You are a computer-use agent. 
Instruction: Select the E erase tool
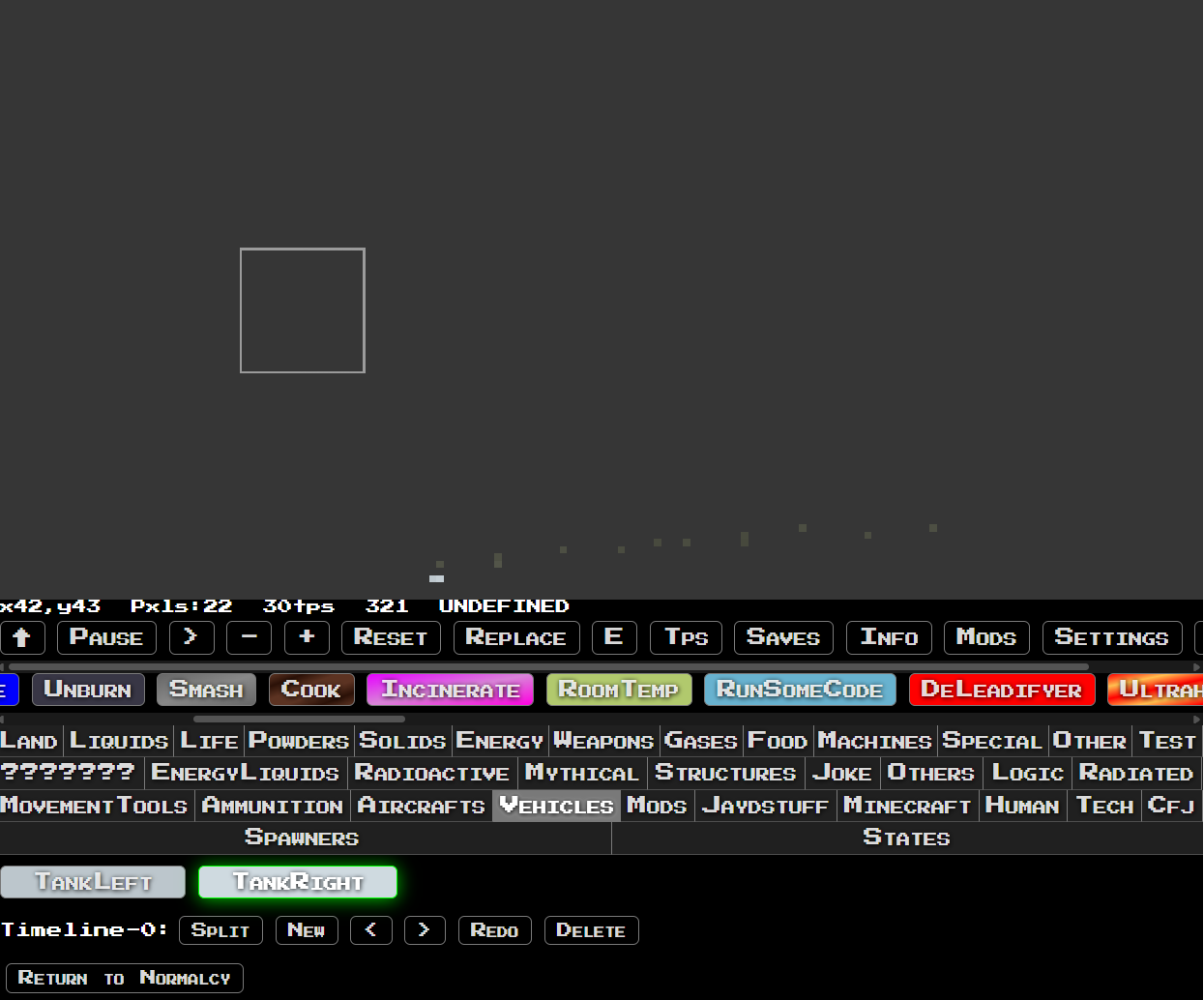click(x=614, y=637)
